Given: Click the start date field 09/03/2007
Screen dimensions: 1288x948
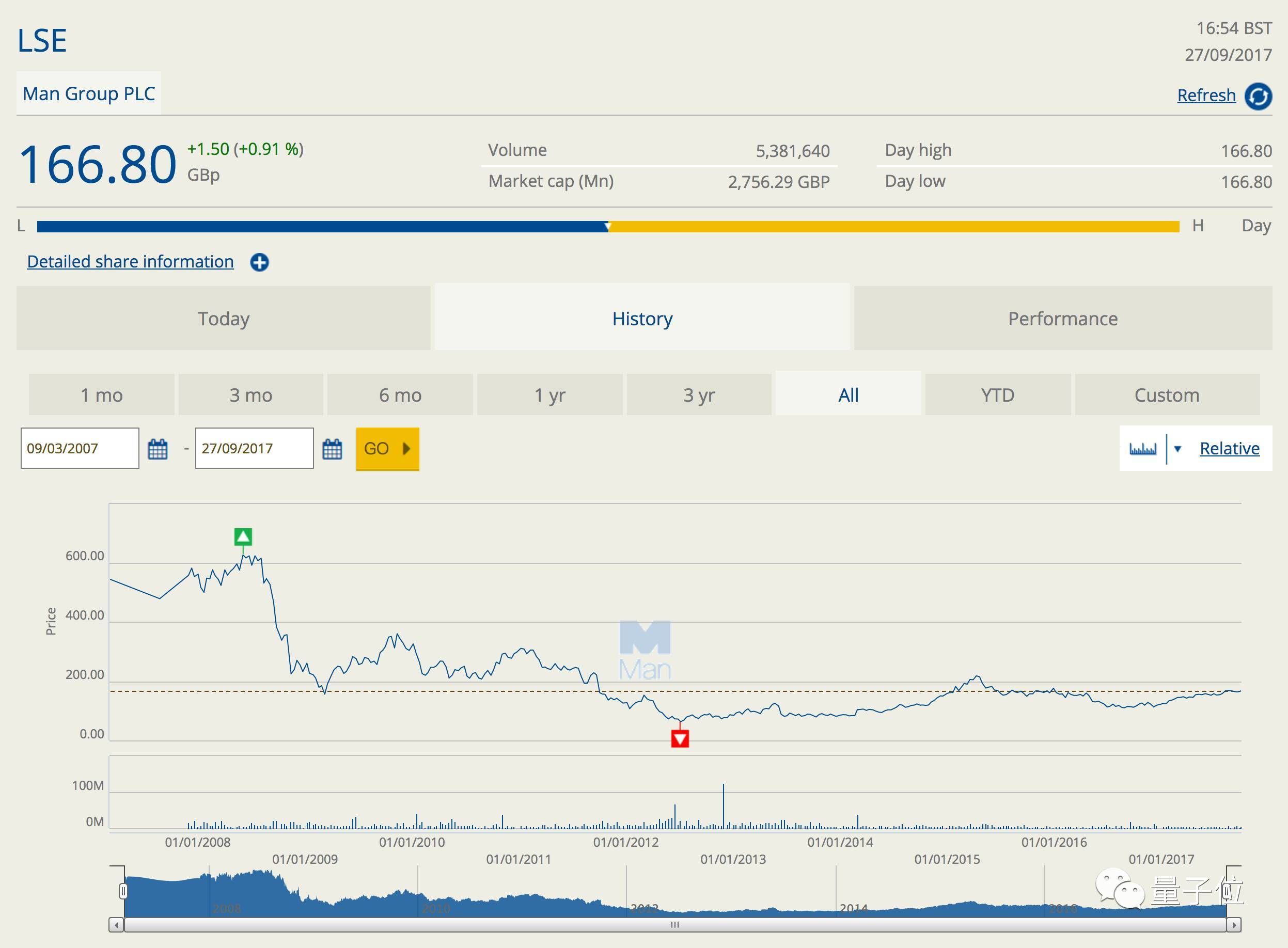Looking at the screenshot, I should (80, 448).
